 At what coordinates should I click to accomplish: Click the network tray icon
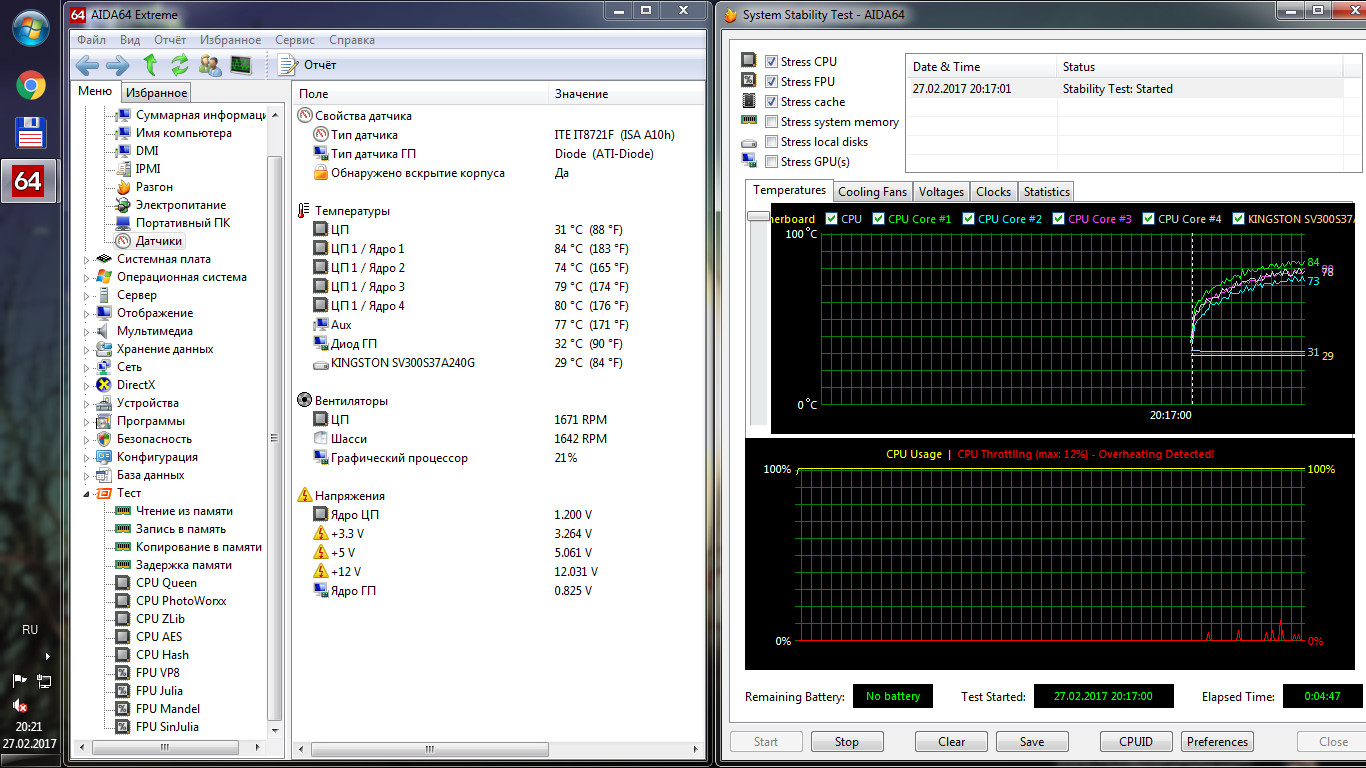pos(44,681)
